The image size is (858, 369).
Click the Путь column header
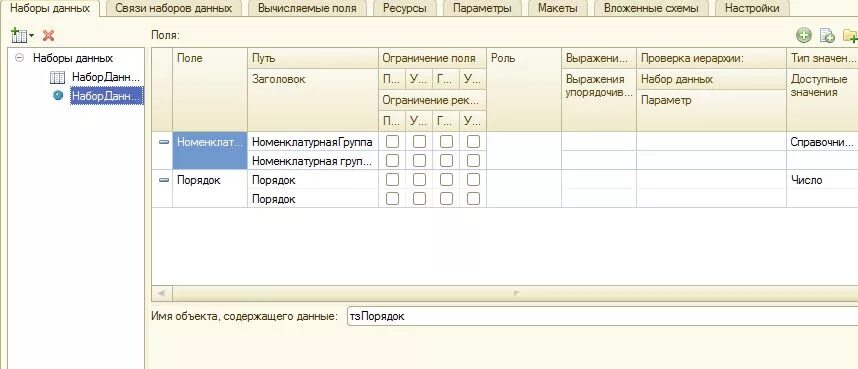[313, 59]
